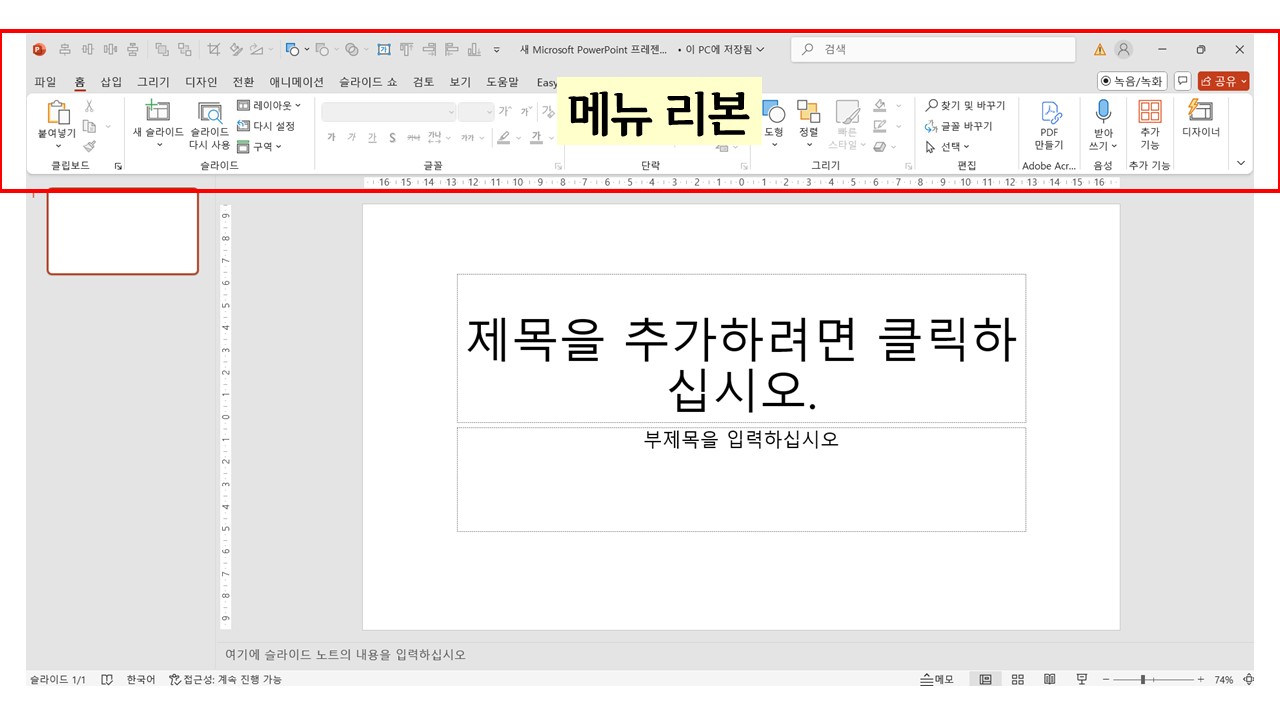The image size is (1280, 720).
Task: Click the 서식 복사 format painter icon
Action: pos(90,146)
